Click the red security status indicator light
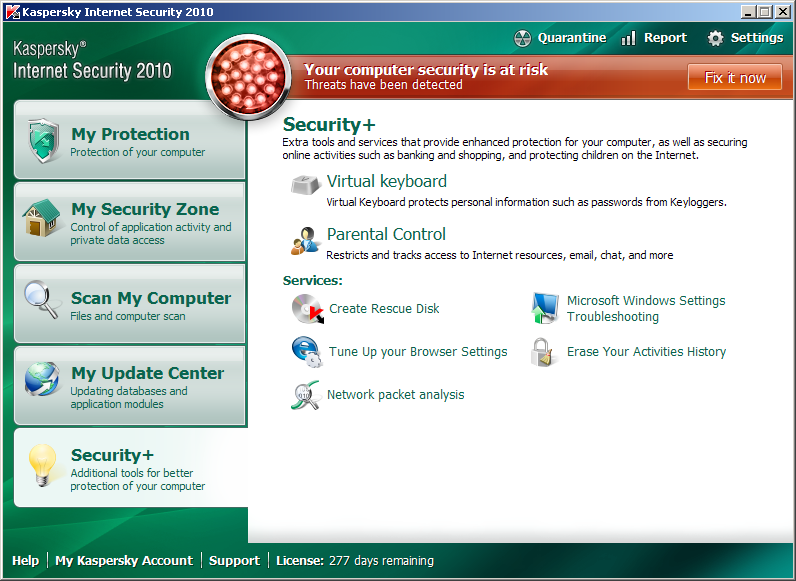Image resolution: width=796 pixels, height=581 pixels. point(248,77)
